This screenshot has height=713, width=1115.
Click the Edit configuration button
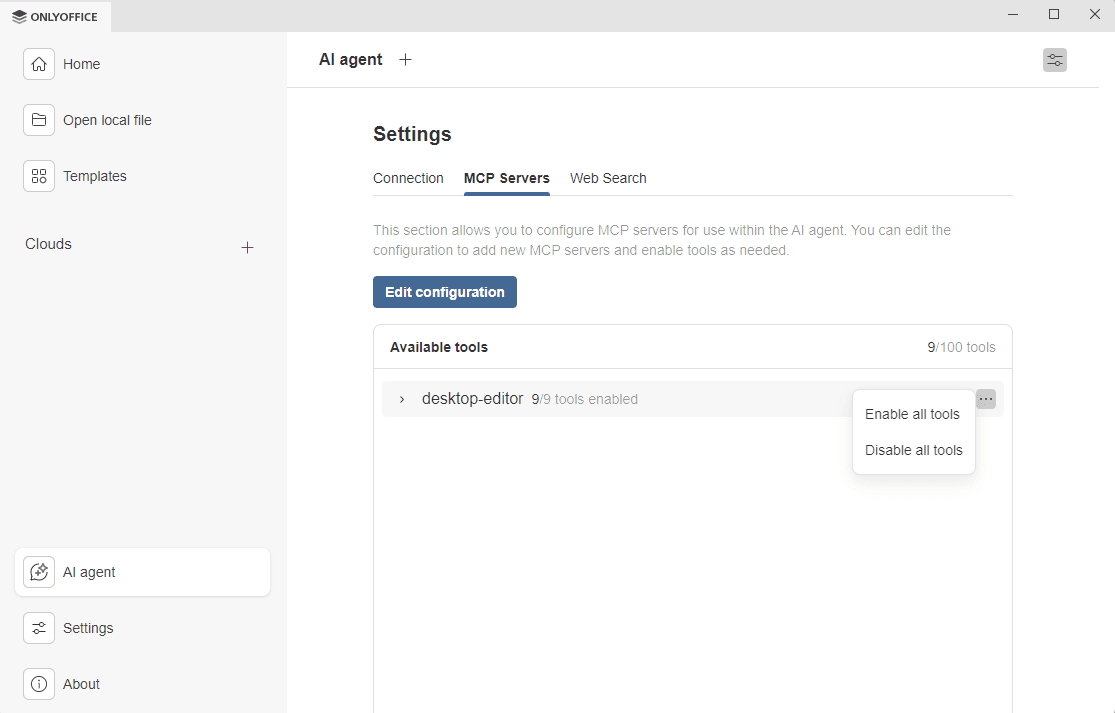click(x=445, y=292)
